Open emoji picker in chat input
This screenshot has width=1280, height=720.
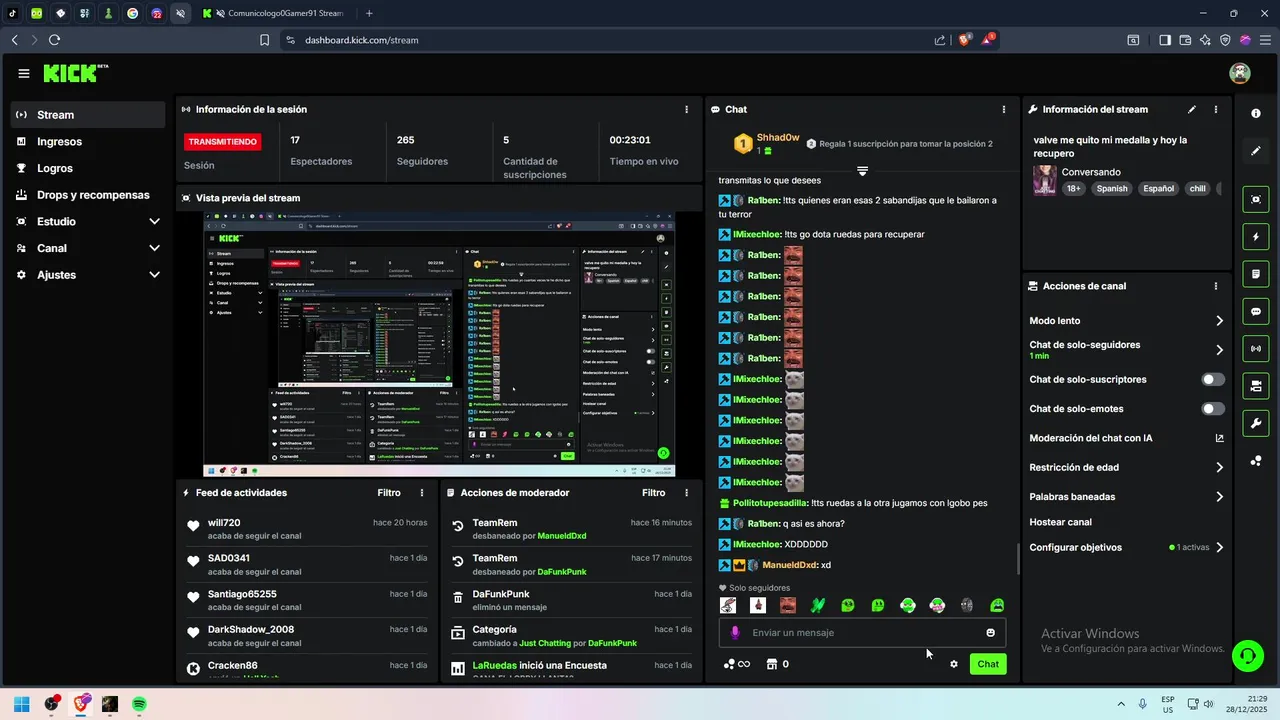(x=991, y=632)
